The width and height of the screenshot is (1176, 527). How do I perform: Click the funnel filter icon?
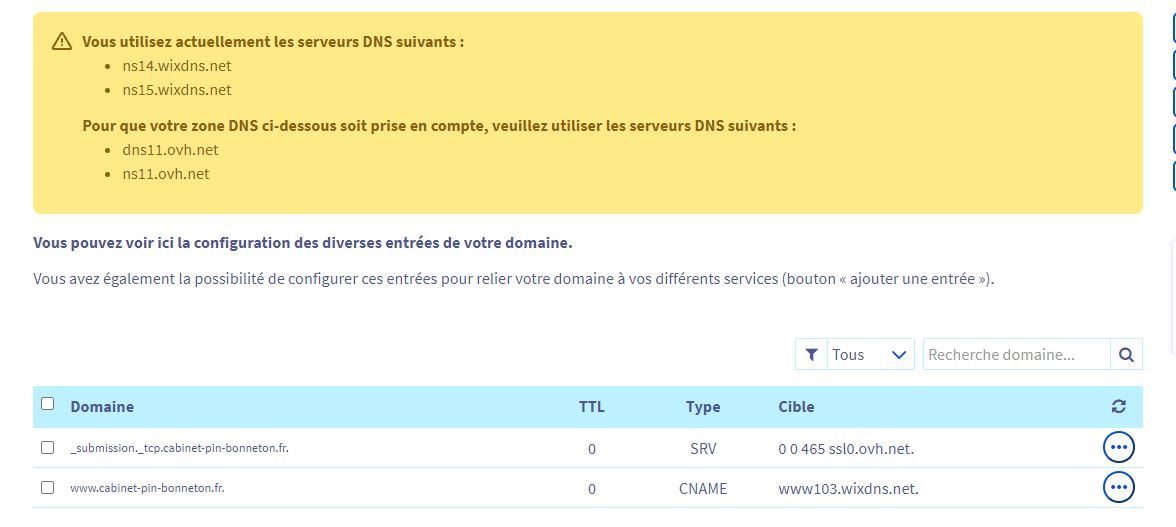coord(811,355)
